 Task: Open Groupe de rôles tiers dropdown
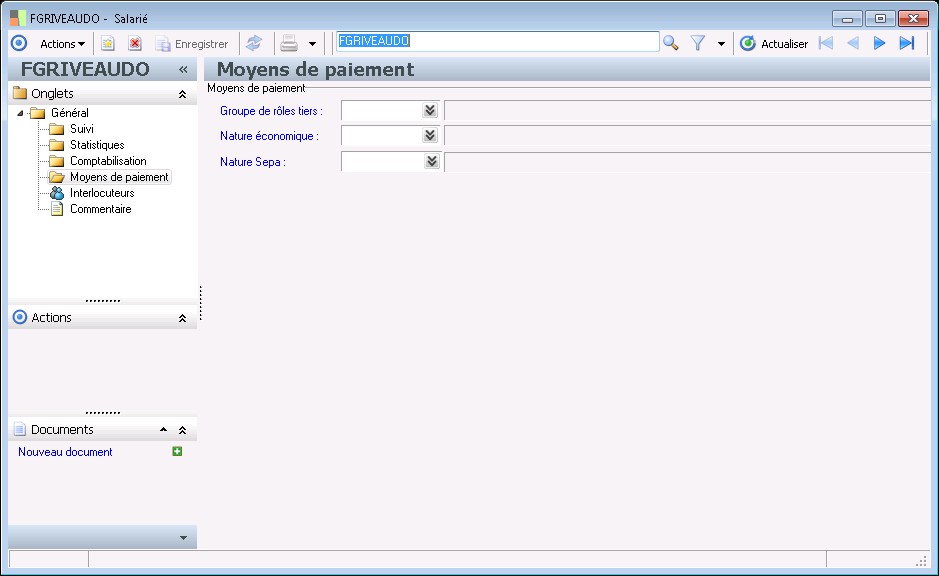(430, 110)
